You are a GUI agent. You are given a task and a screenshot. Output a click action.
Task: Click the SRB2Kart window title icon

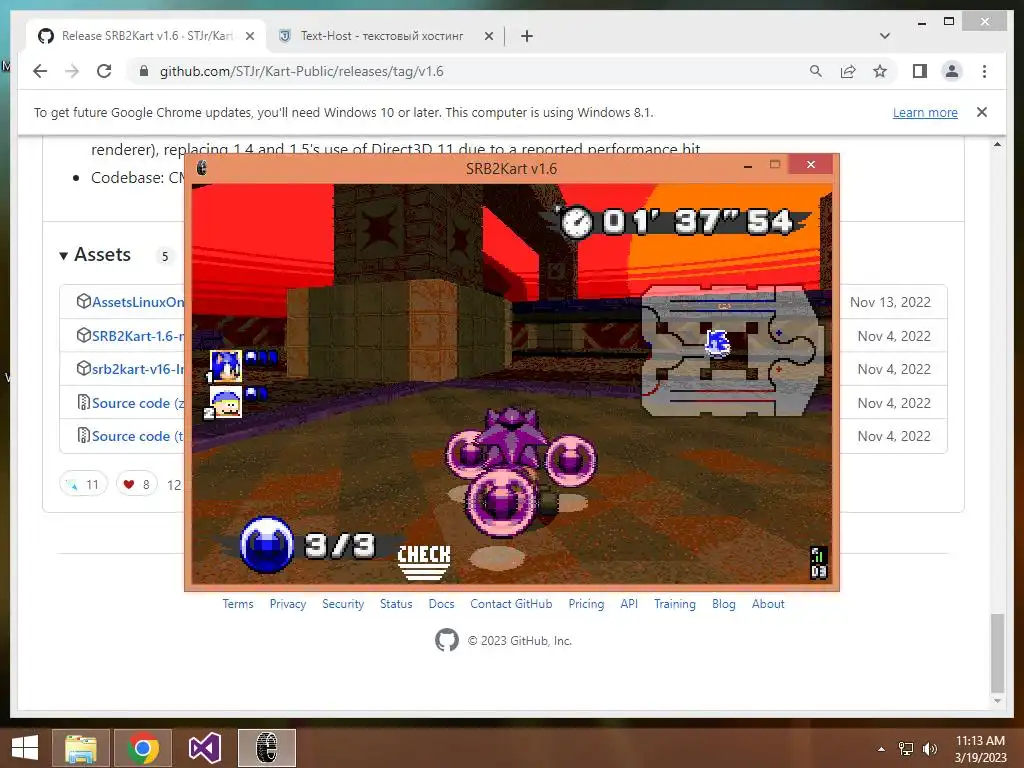tap(202, 168)
